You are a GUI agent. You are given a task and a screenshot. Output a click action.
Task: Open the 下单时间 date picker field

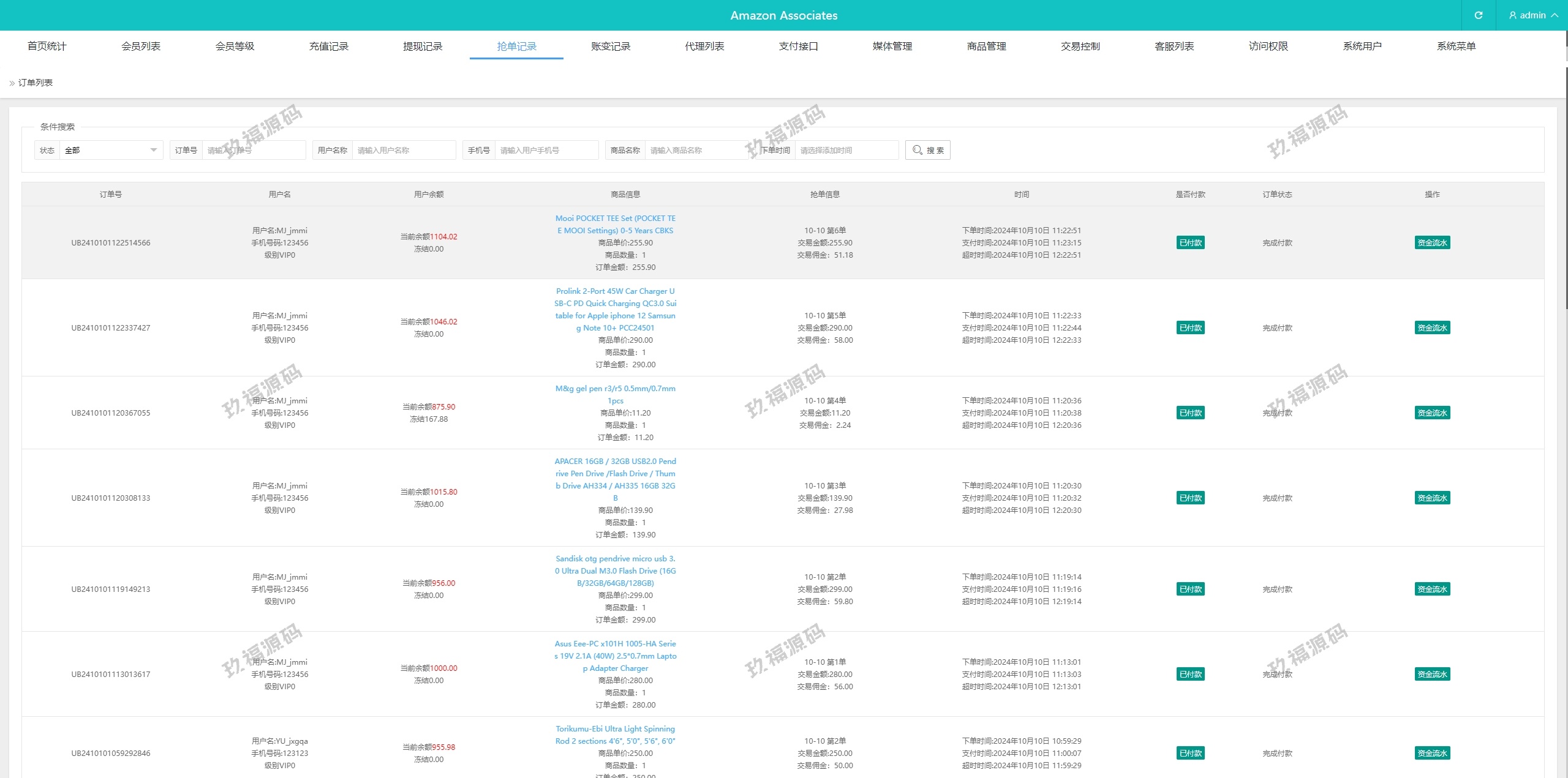[846, 150]
